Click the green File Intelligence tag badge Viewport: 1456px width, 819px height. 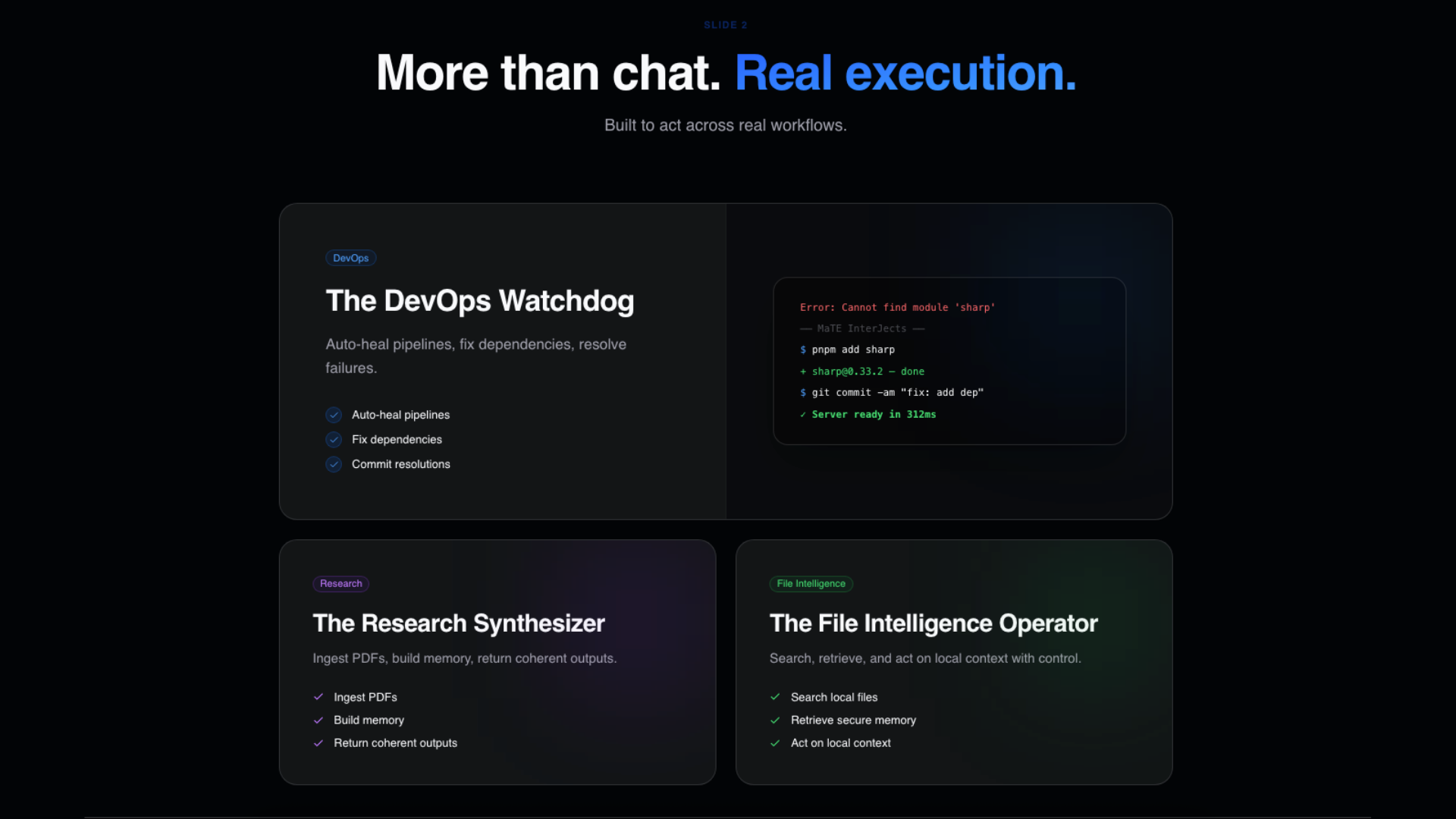click(x=811, y=584)
